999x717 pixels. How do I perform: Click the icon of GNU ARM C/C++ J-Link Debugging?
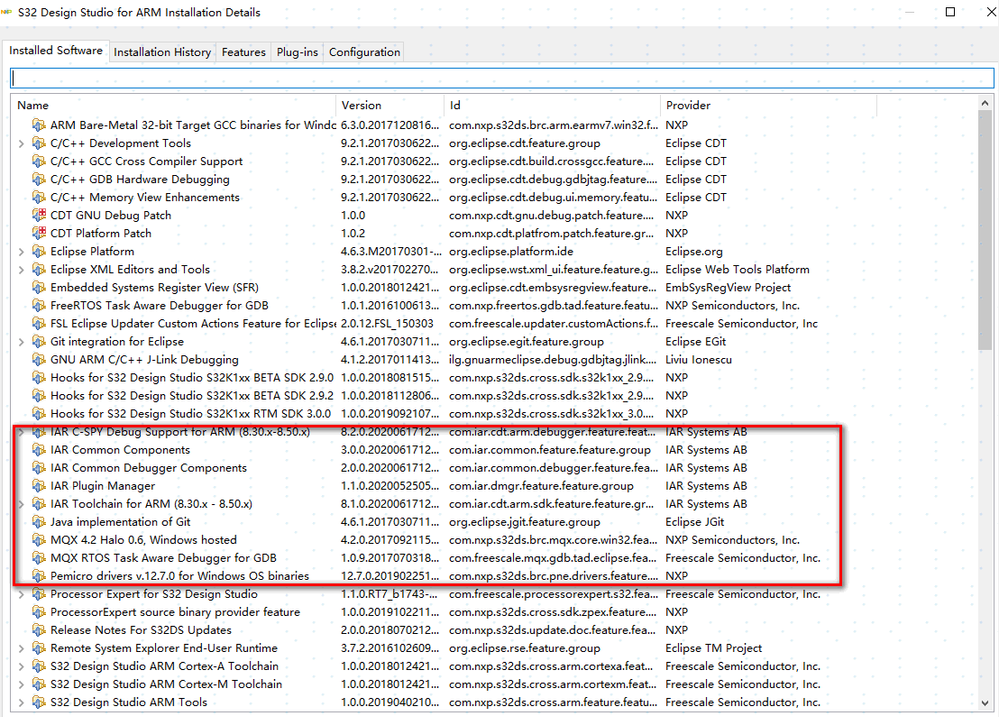click(x=39, y=359)
